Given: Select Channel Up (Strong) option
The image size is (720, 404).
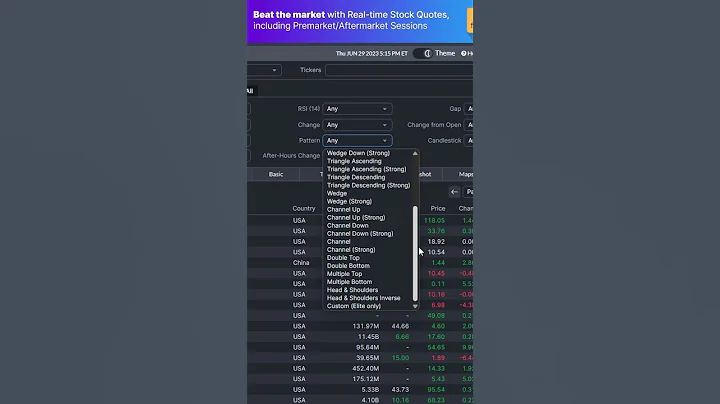Looking at the screenshot, I should click(356, 217).
